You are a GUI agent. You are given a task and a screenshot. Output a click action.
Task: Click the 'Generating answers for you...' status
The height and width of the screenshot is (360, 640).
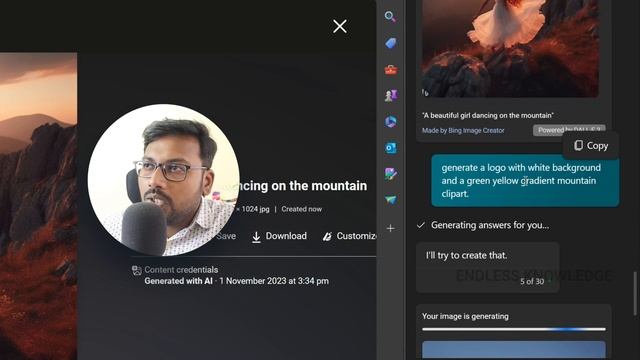(490, 225)
